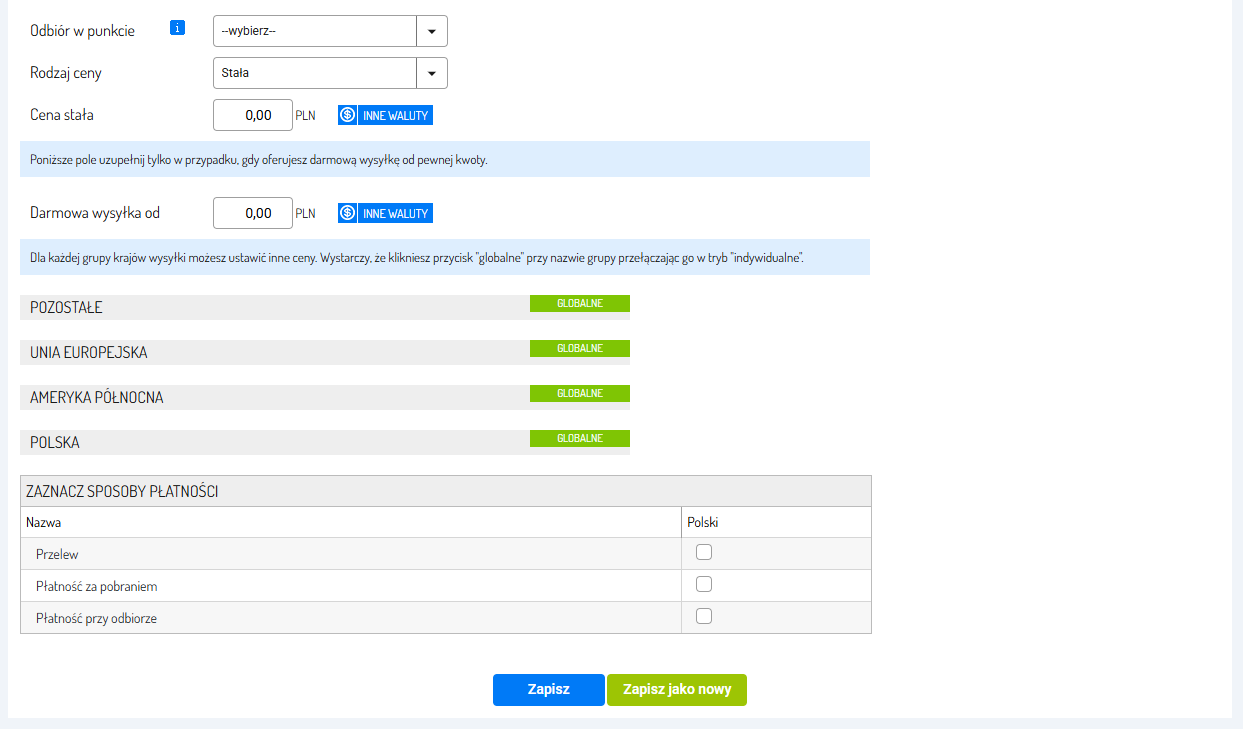Click currency icon beside Cena stała

click(347, 115)
